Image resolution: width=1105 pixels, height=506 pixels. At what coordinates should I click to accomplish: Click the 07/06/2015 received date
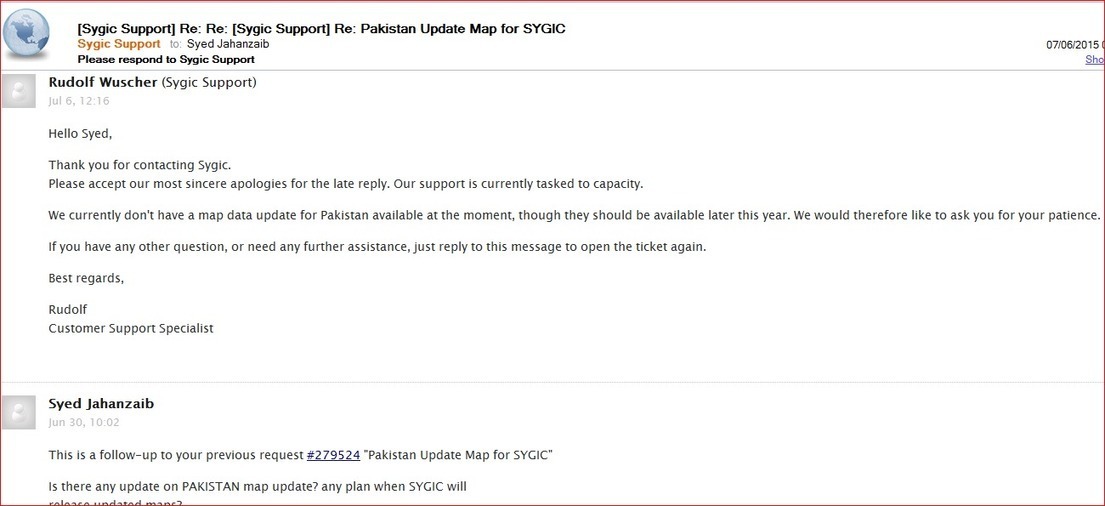tap(1072, 45)
